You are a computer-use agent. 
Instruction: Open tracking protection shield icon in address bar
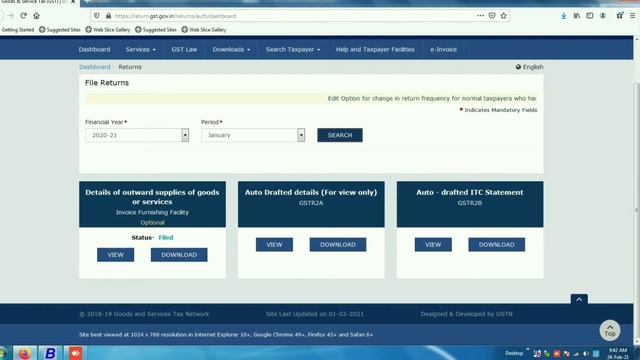96,16
